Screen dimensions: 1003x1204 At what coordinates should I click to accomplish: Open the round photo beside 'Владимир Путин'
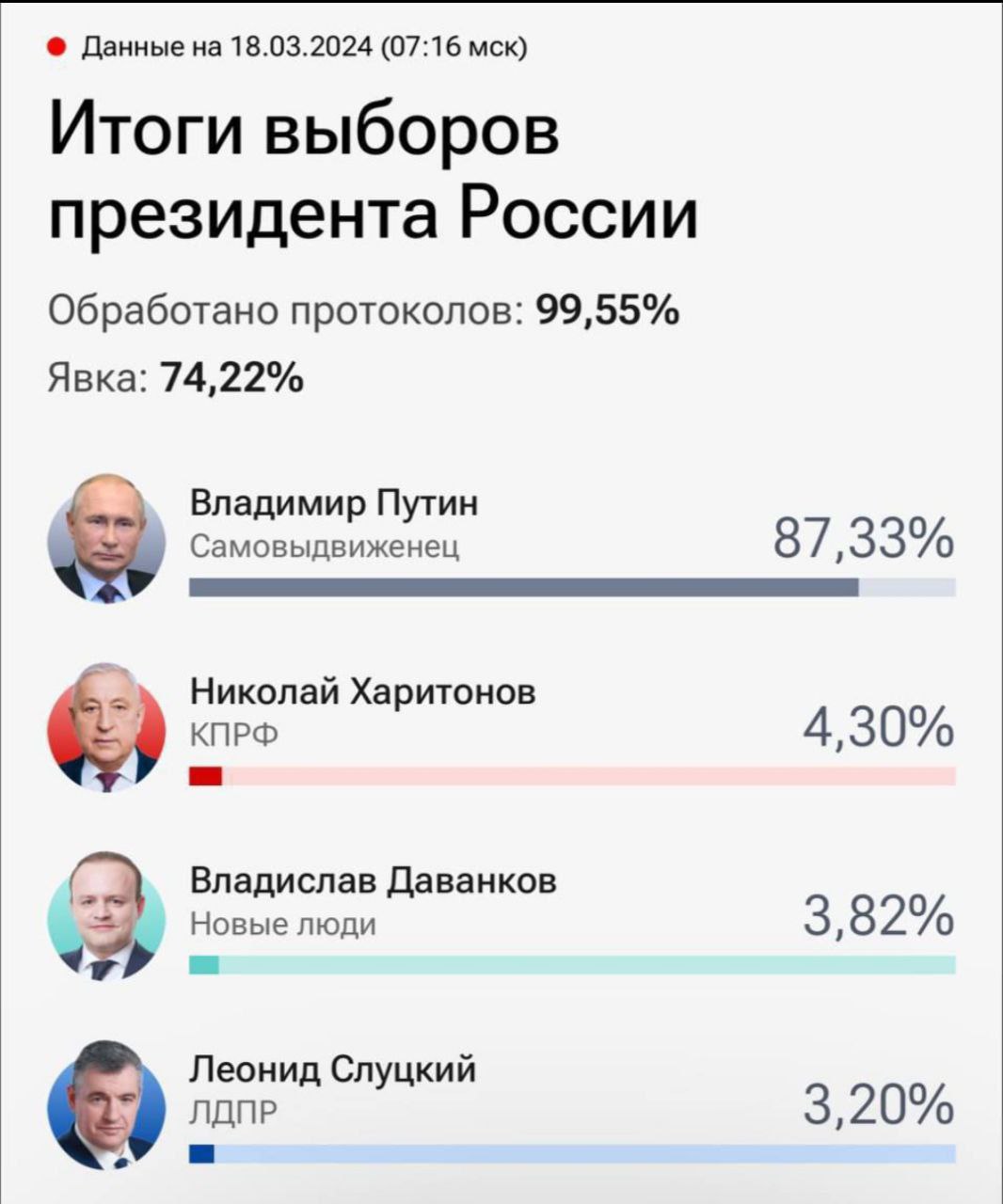tap(105, 538)
